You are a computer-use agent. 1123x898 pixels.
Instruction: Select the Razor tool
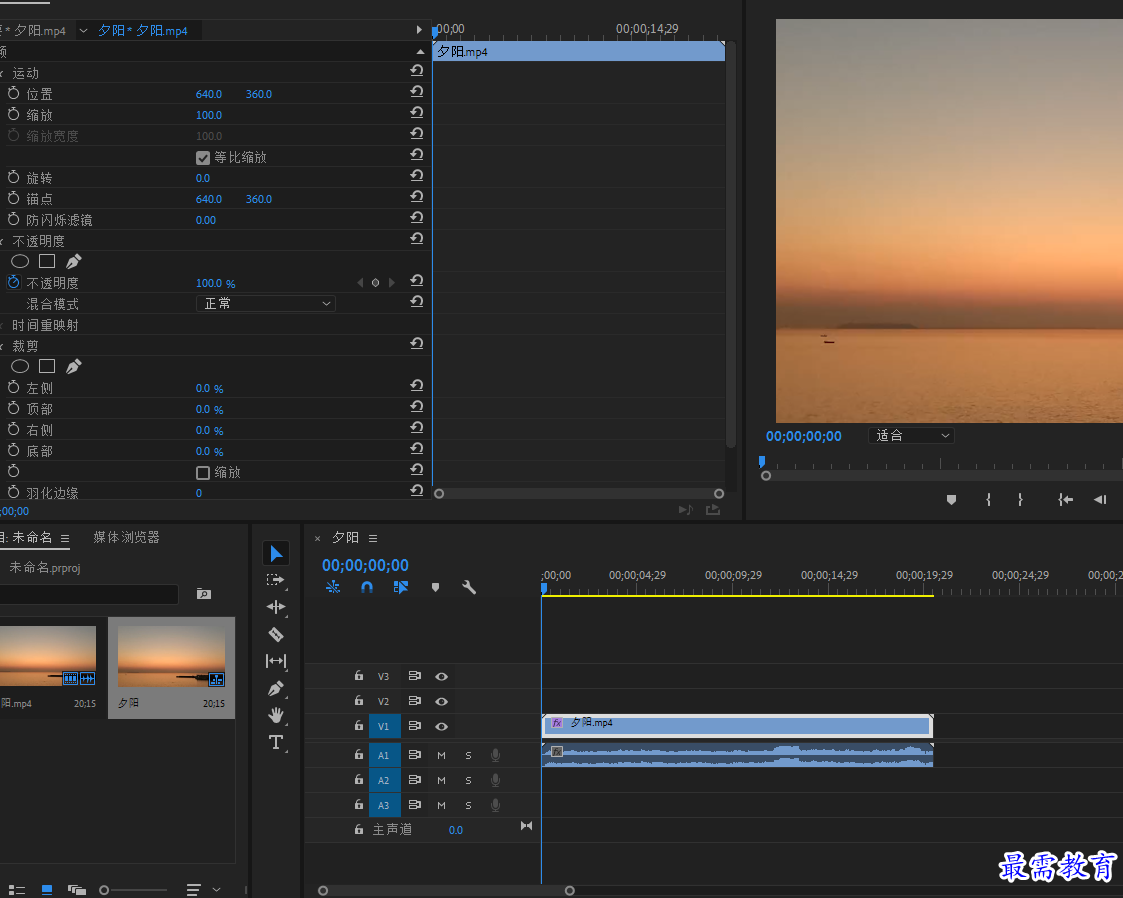pyautogui.click(x=276, y=634)
